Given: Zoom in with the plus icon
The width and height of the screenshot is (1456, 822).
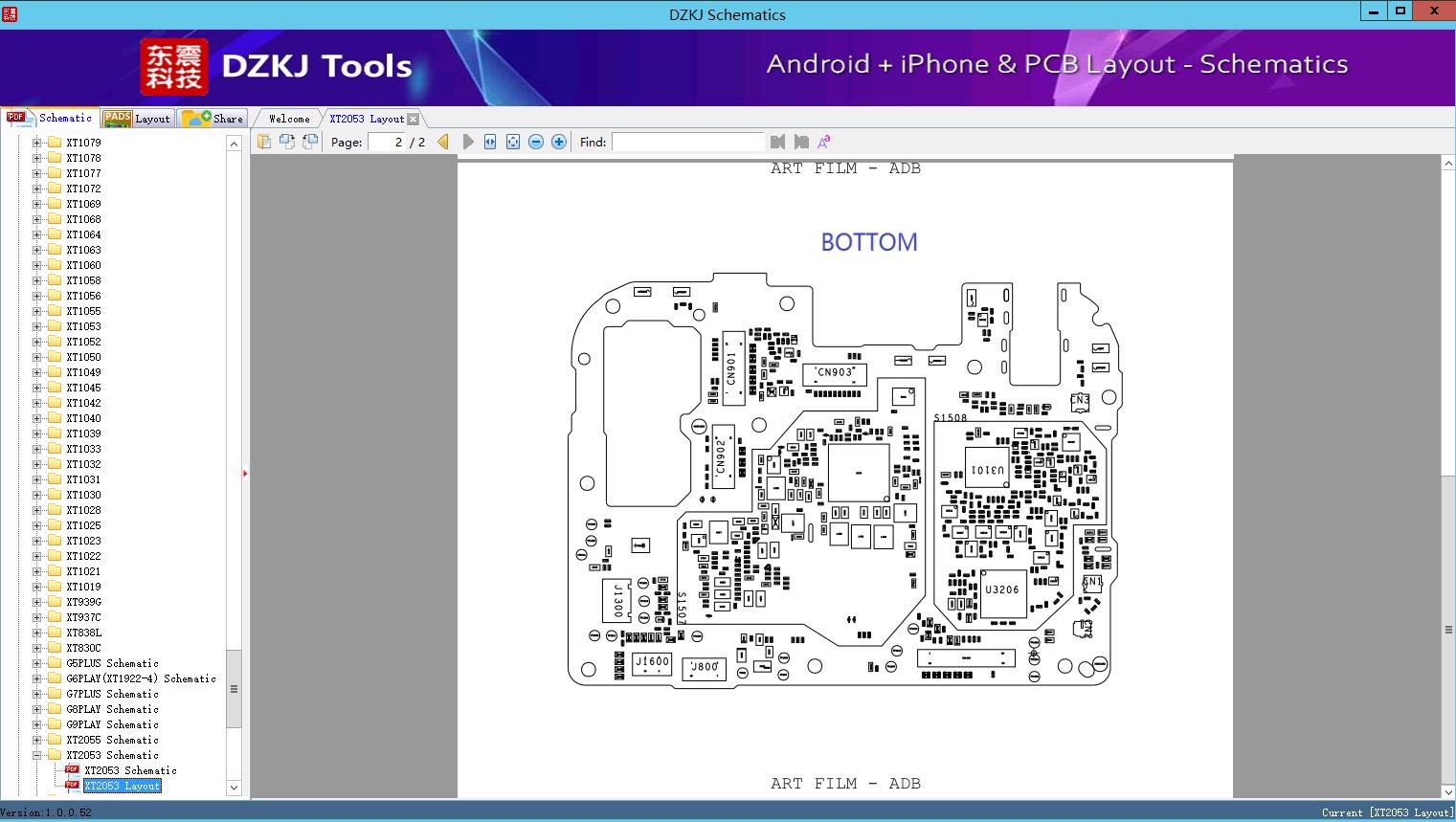Looking at the screenshot, I should [559, 142].
